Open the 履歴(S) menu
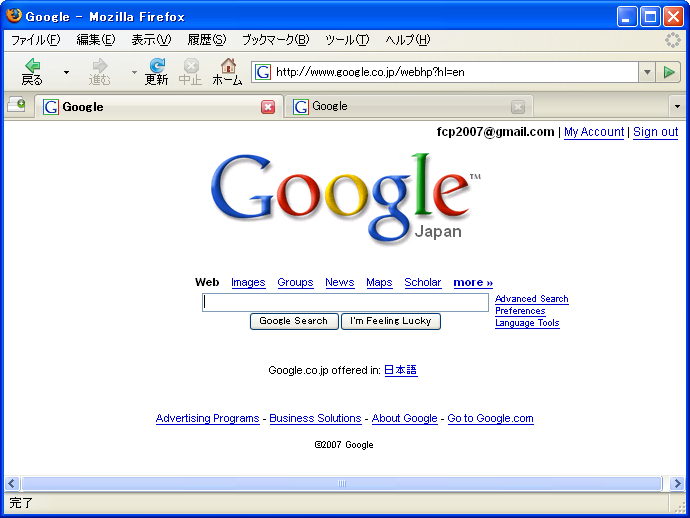Image resolution: width=690 pixels, height=518 pixels. click(207, 40)
